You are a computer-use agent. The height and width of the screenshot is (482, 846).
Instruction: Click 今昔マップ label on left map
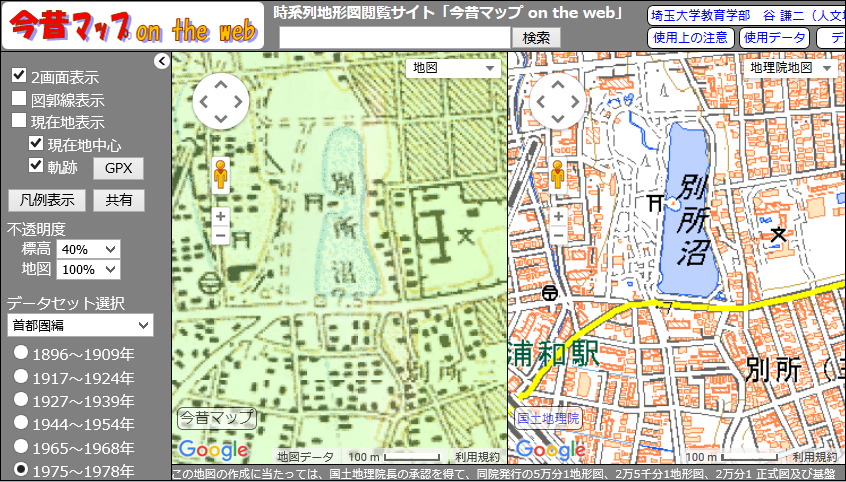pos(217,418)
